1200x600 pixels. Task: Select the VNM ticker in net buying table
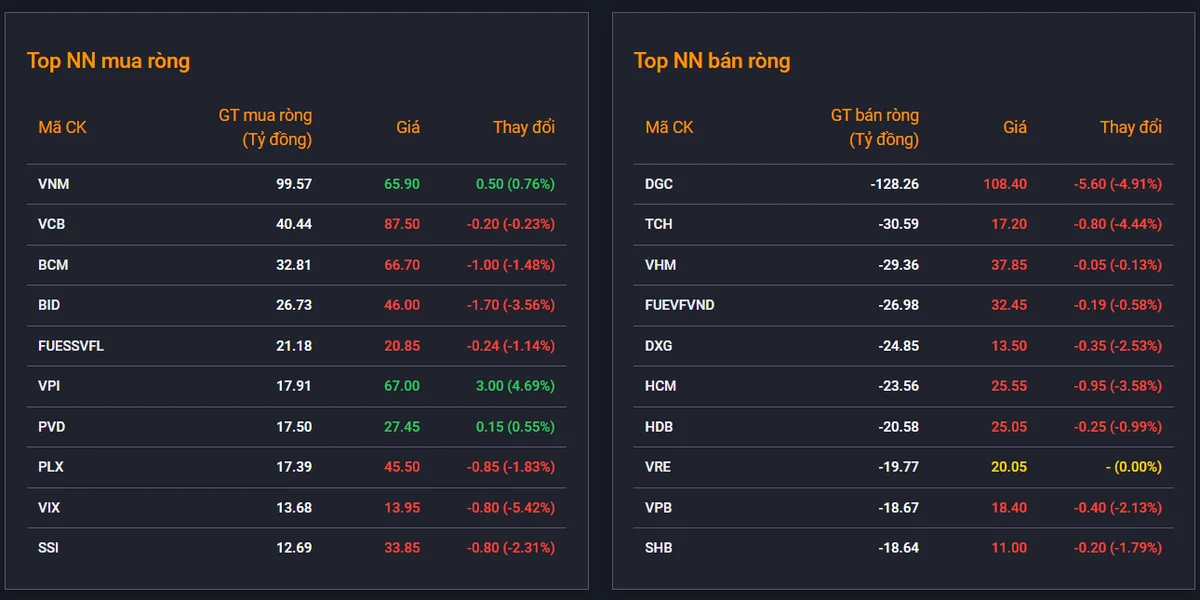tap(53, 184)
